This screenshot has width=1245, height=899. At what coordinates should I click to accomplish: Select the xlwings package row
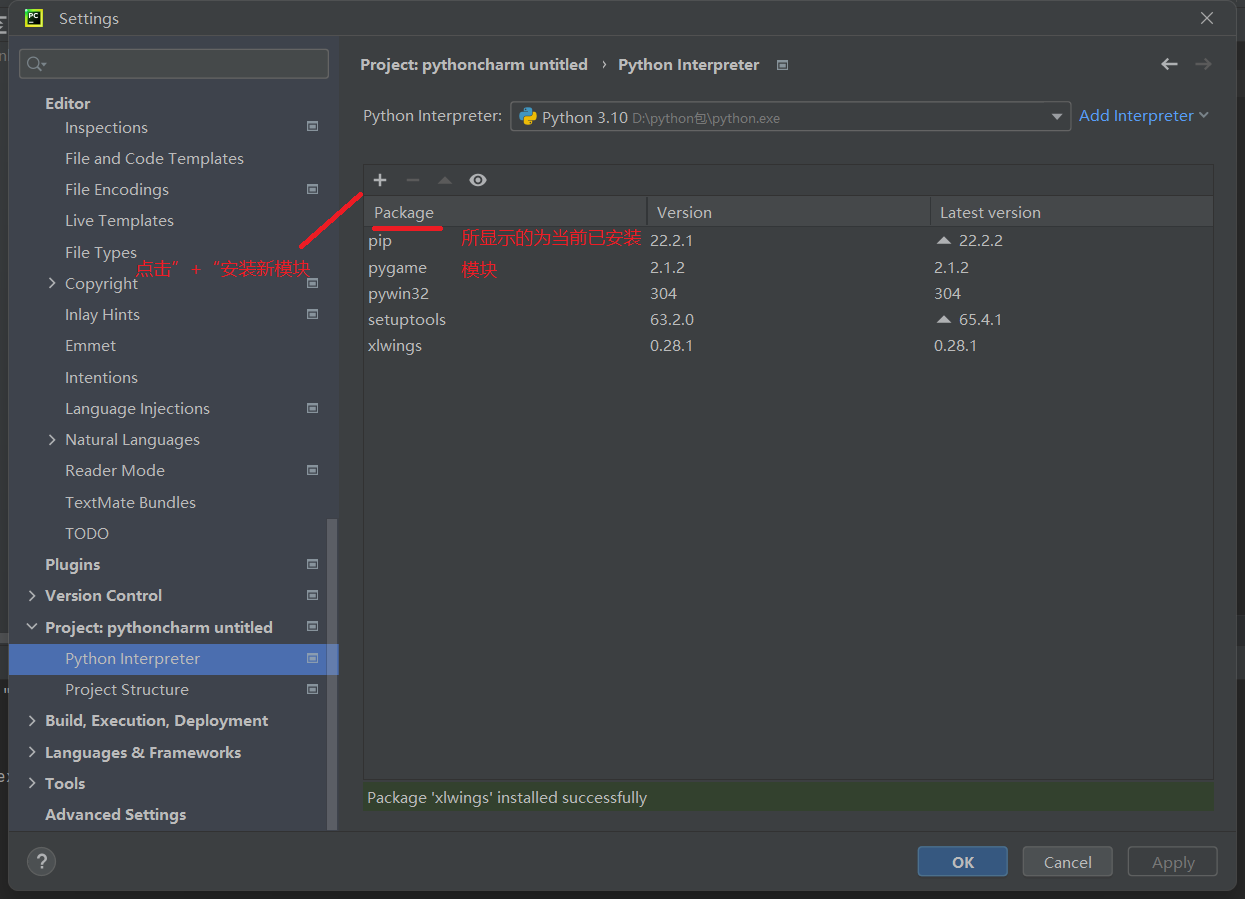[x=788, y=345]
